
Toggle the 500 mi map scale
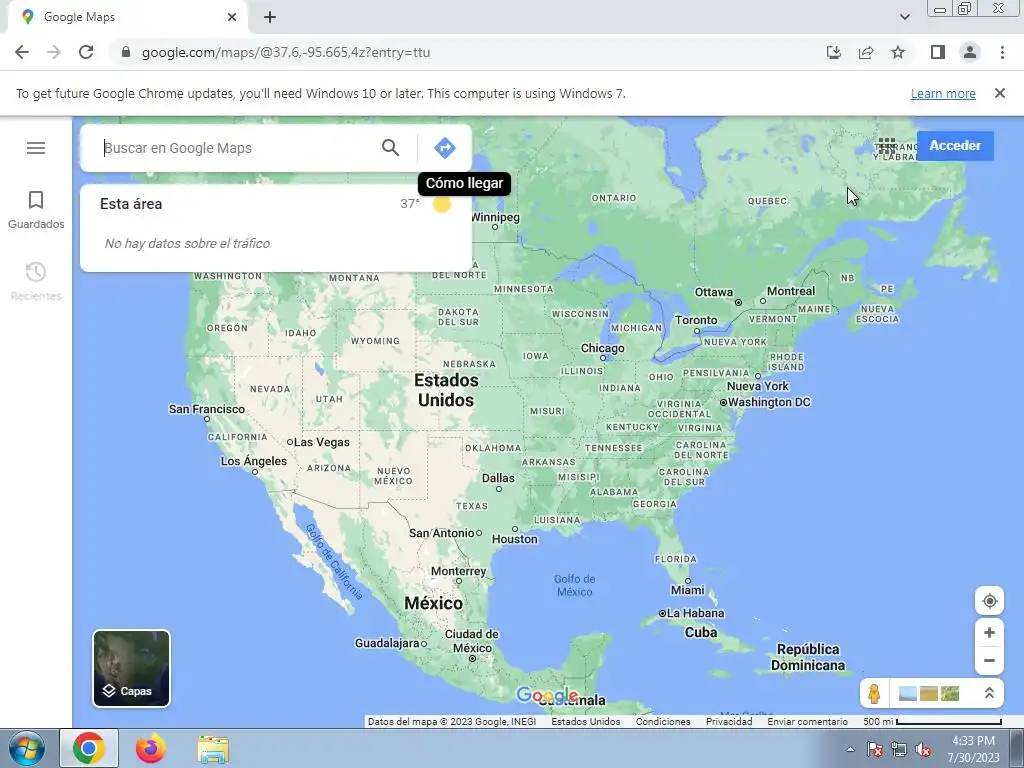932,722
